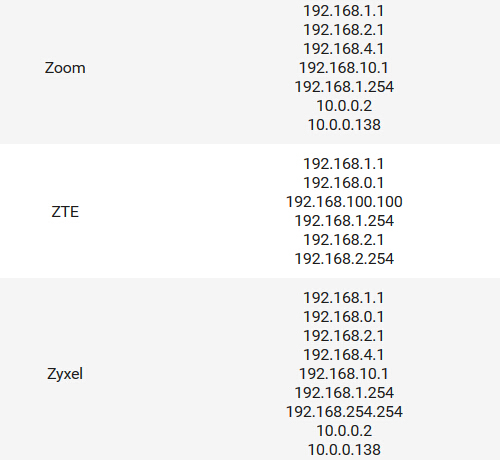This screenshot has height=460, width=500.
Task: Click 192.168.2.254 in the ZTE row
Action: coord(344,259)
